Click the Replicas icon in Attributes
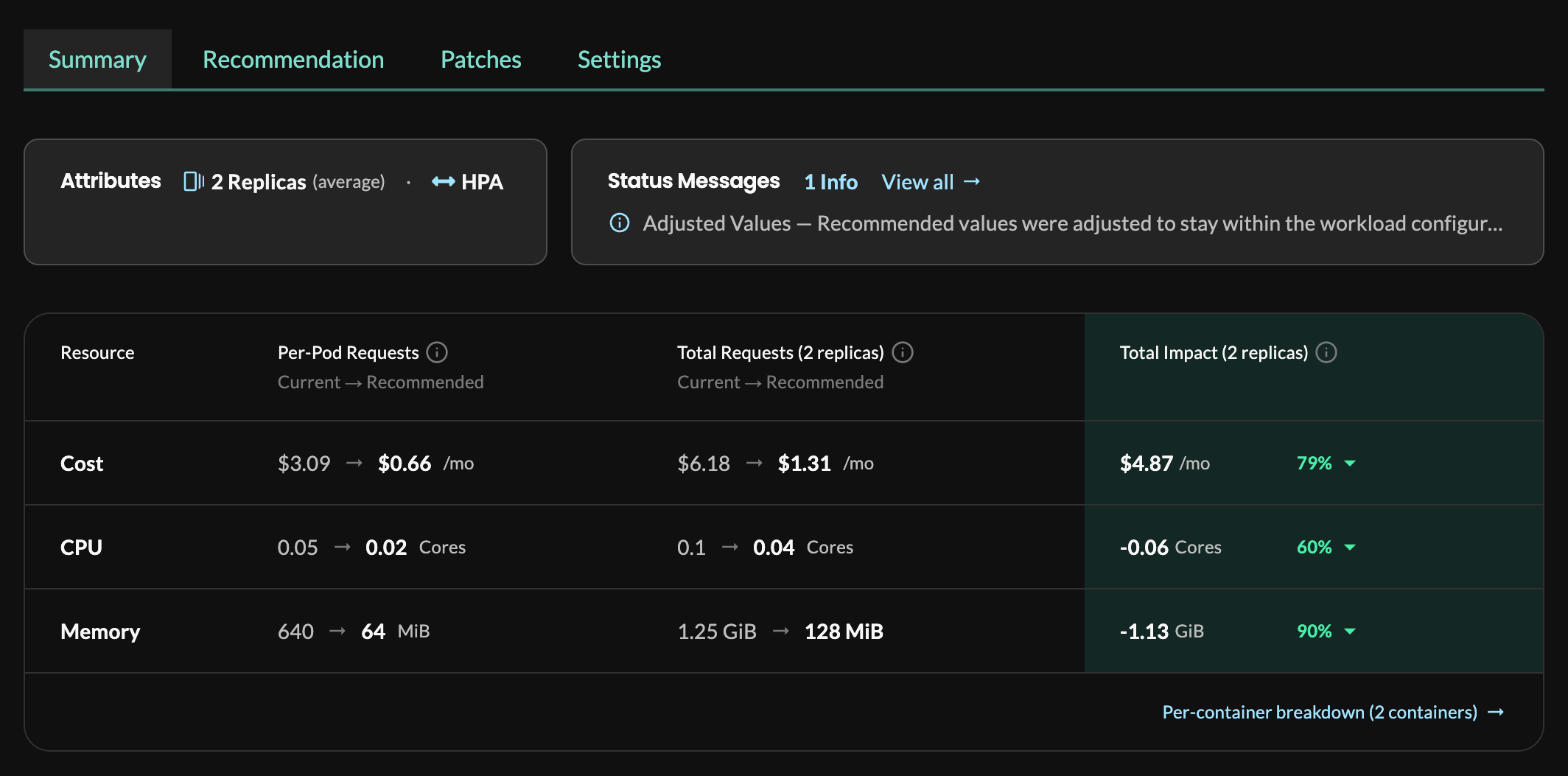Screen dimensions: 1568x776 pos(194,181)
